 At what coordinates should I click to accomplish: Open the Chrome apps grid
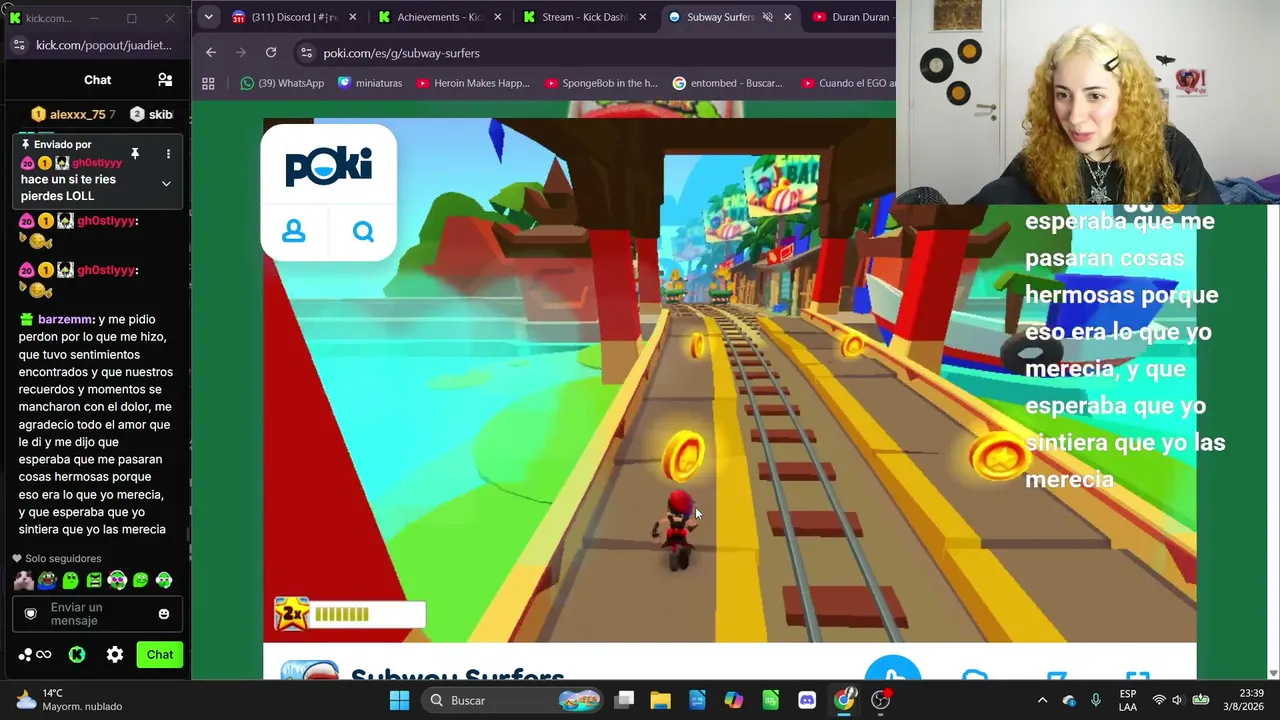208,83
